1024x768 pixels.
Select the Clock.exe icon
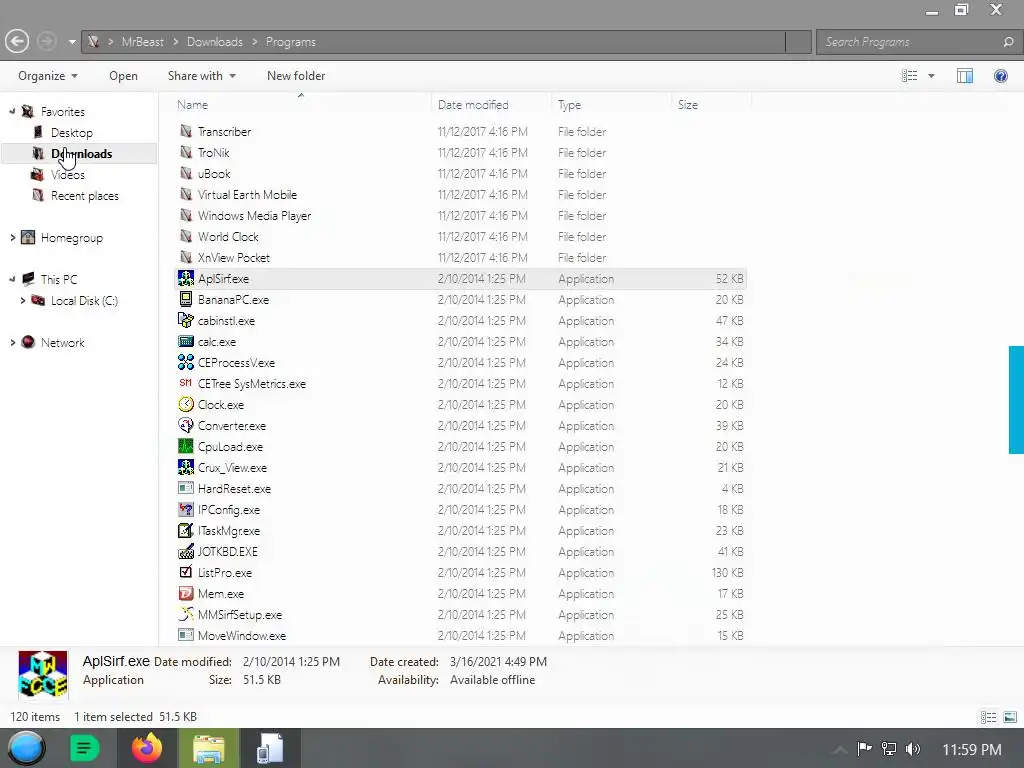pos(185,405)
